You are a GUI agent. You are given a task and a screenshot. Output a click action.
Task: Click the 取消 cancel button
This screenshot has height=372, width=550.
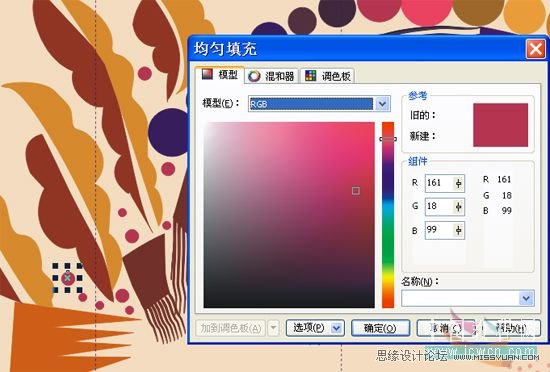[x=446, y=328]
